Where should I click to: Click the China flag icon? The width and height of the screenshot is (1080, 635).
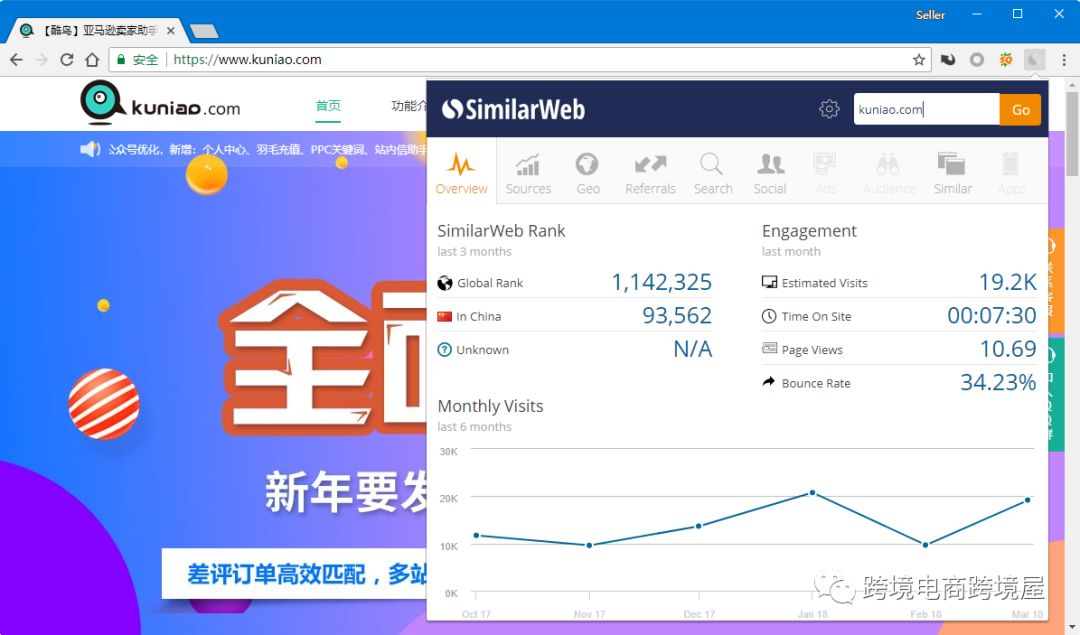click(444, 316)
